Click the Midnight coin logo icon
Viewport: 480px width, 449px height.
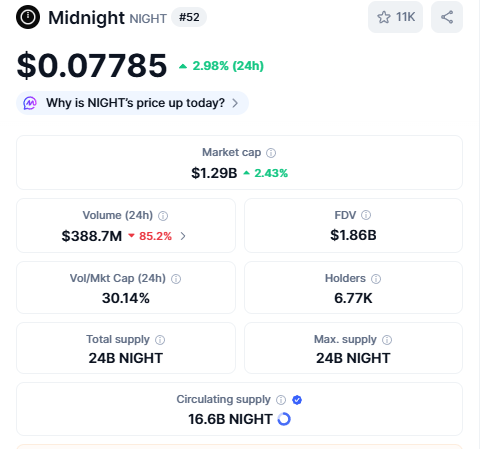coord(28,17)
